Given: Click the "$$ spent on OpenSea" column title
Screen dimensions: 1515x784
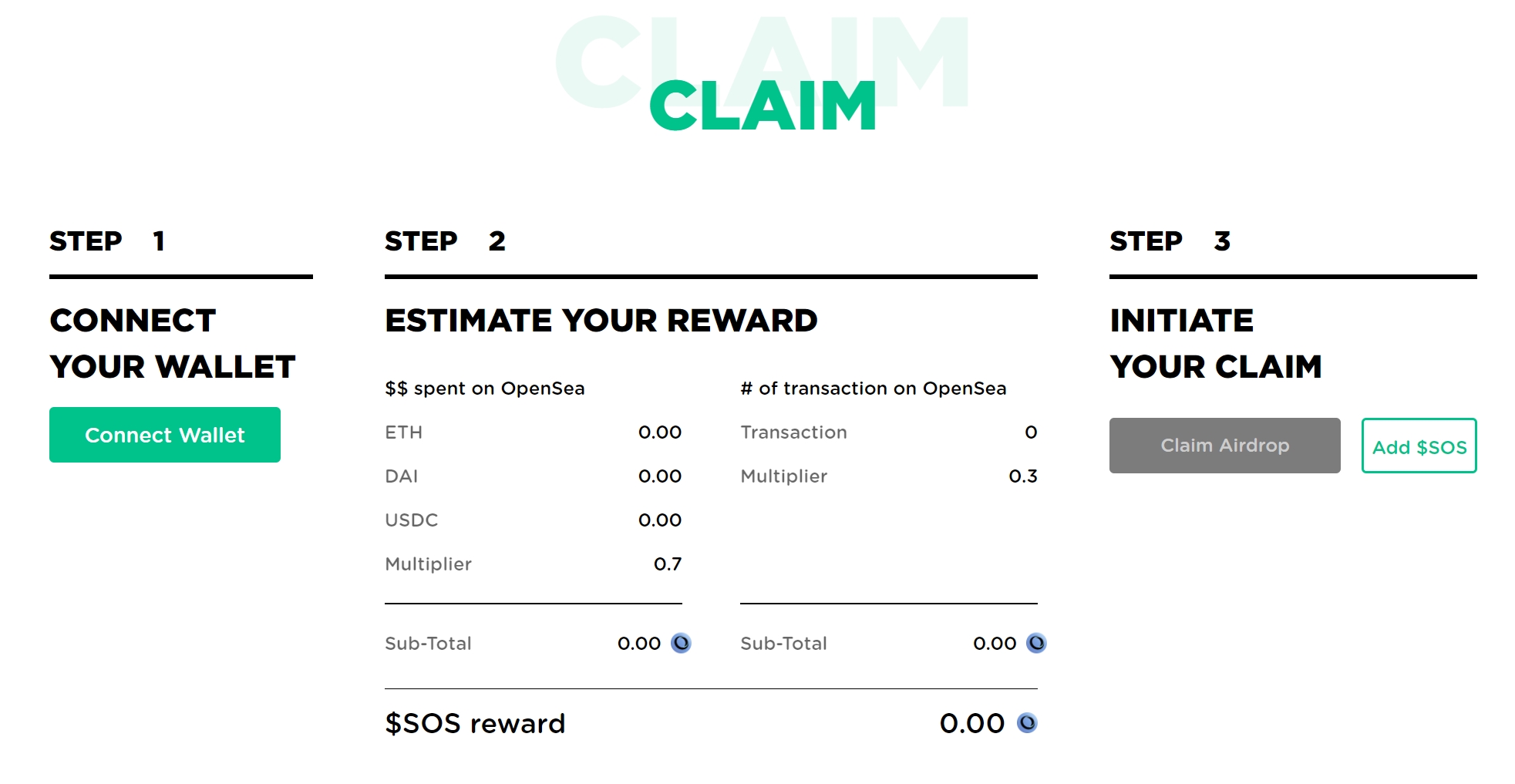Looking at the screenshot, I should point(484,389).
